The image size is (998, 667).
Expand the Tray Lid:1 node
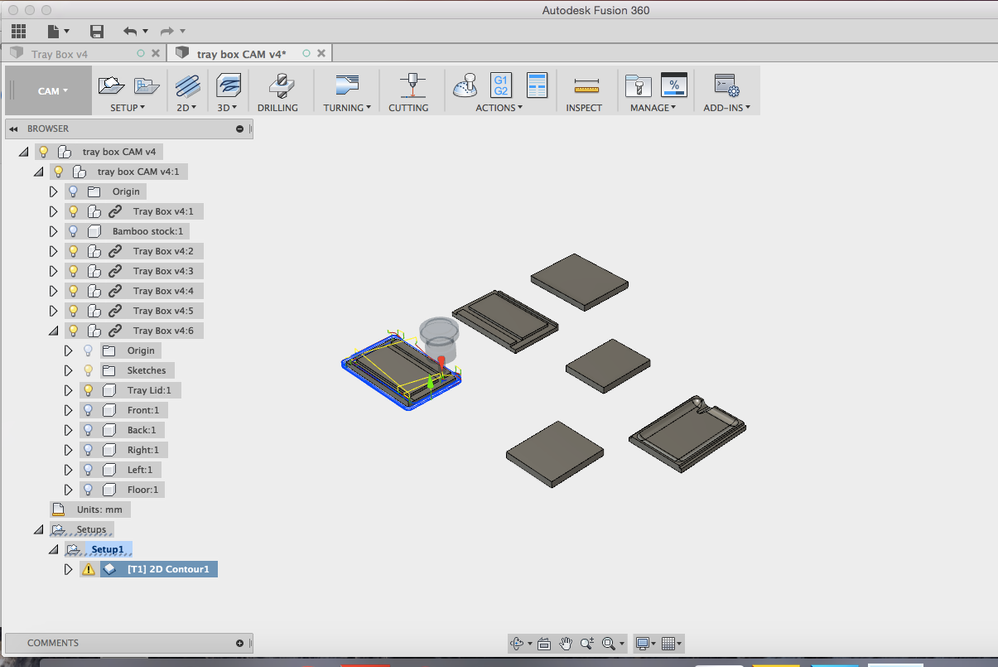tap(68, 390)
